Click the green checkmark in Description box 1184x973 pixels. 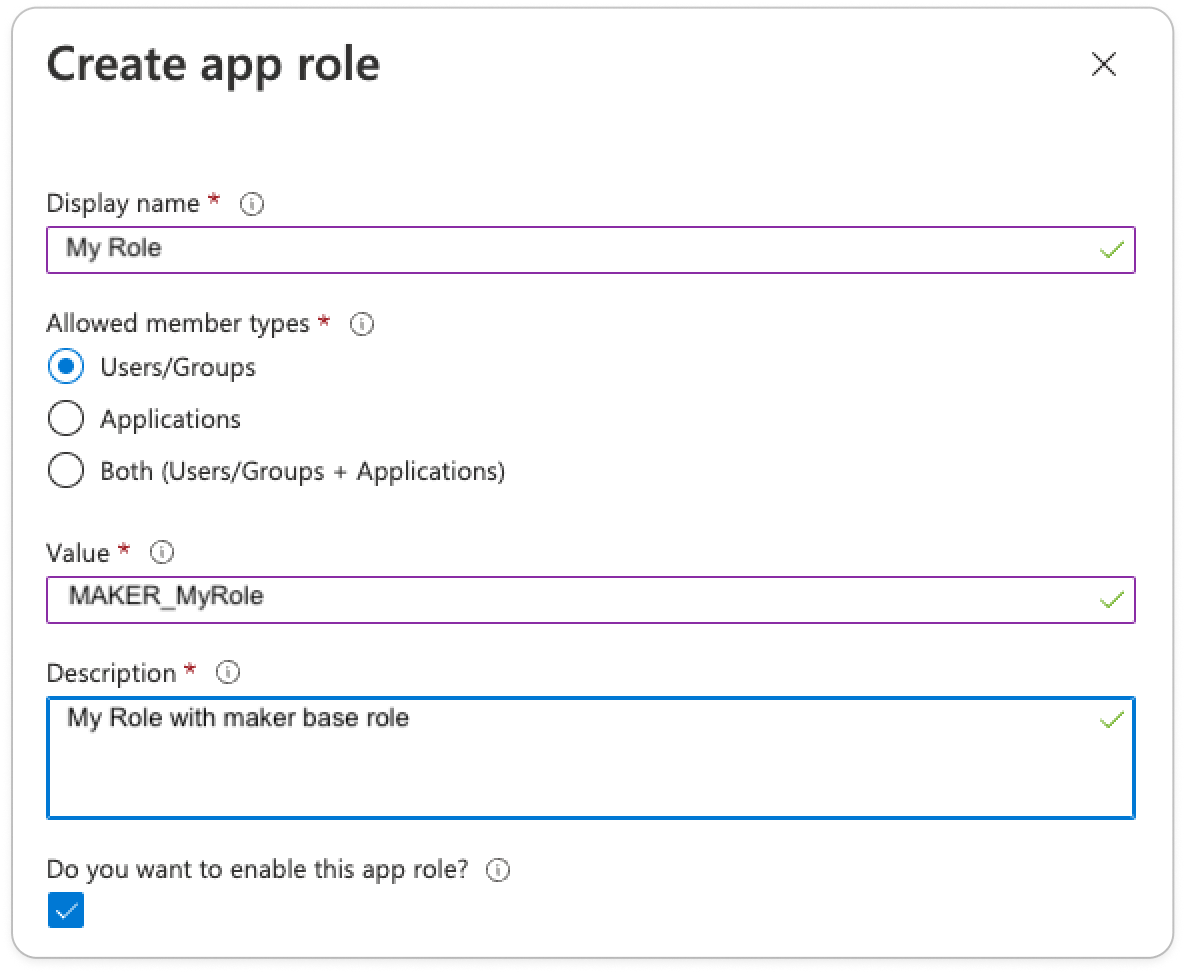[x=1111, y=720]
